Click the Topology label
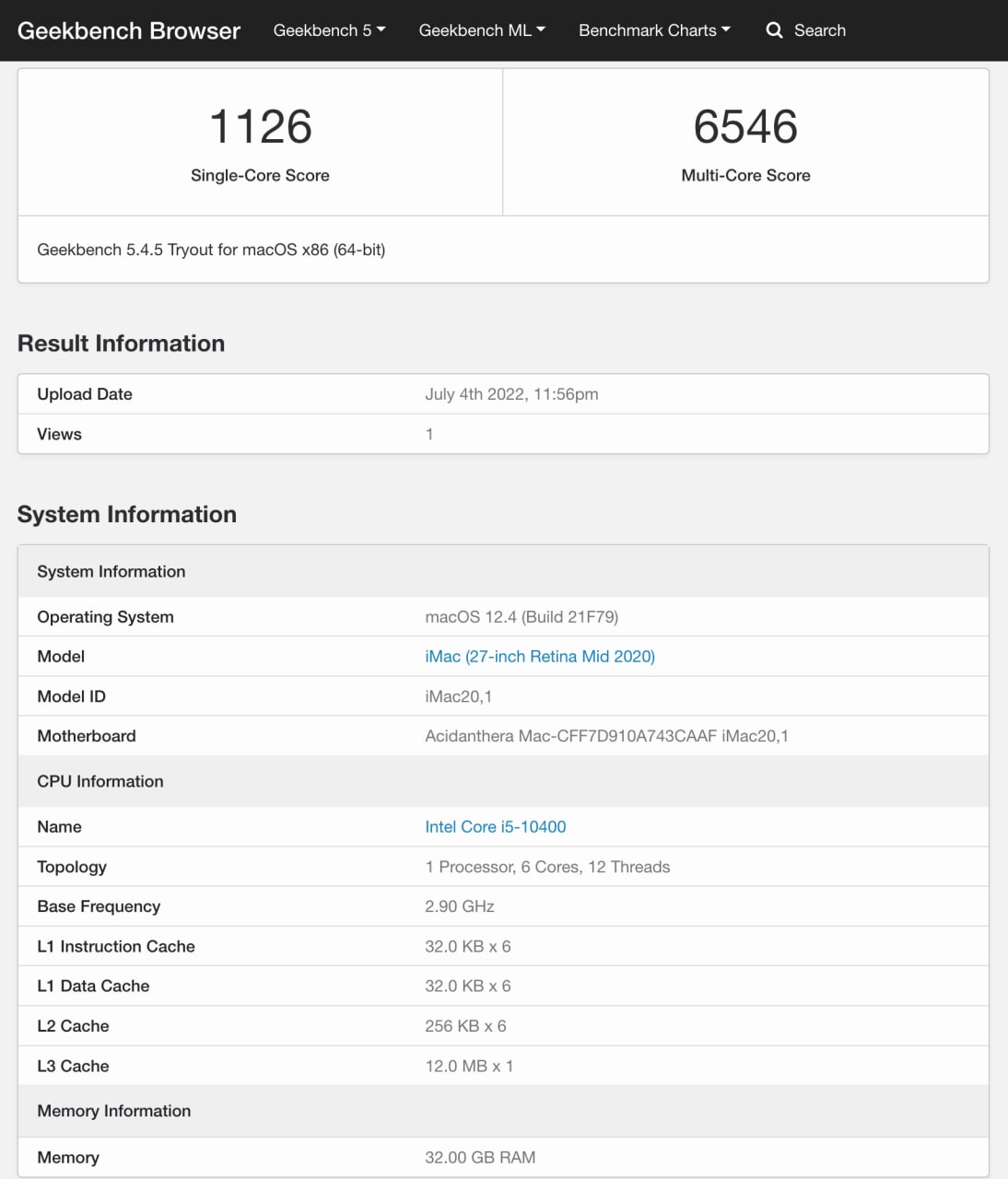The width and height of the screenshot is (1008, 1179). click(x=72, y=867)
